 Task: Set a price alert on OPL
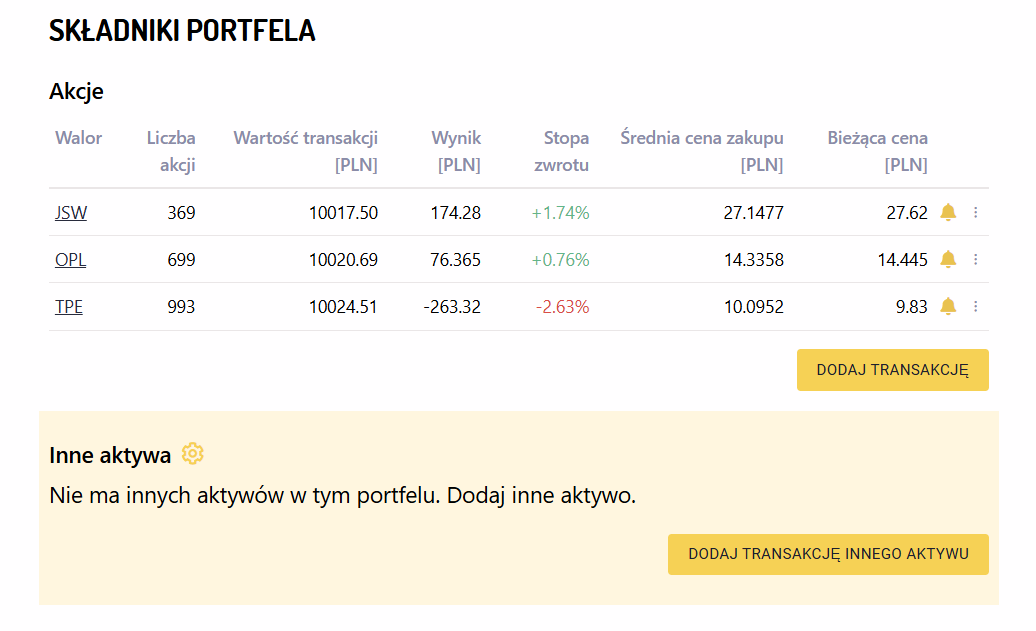click(x=948, y=259)
